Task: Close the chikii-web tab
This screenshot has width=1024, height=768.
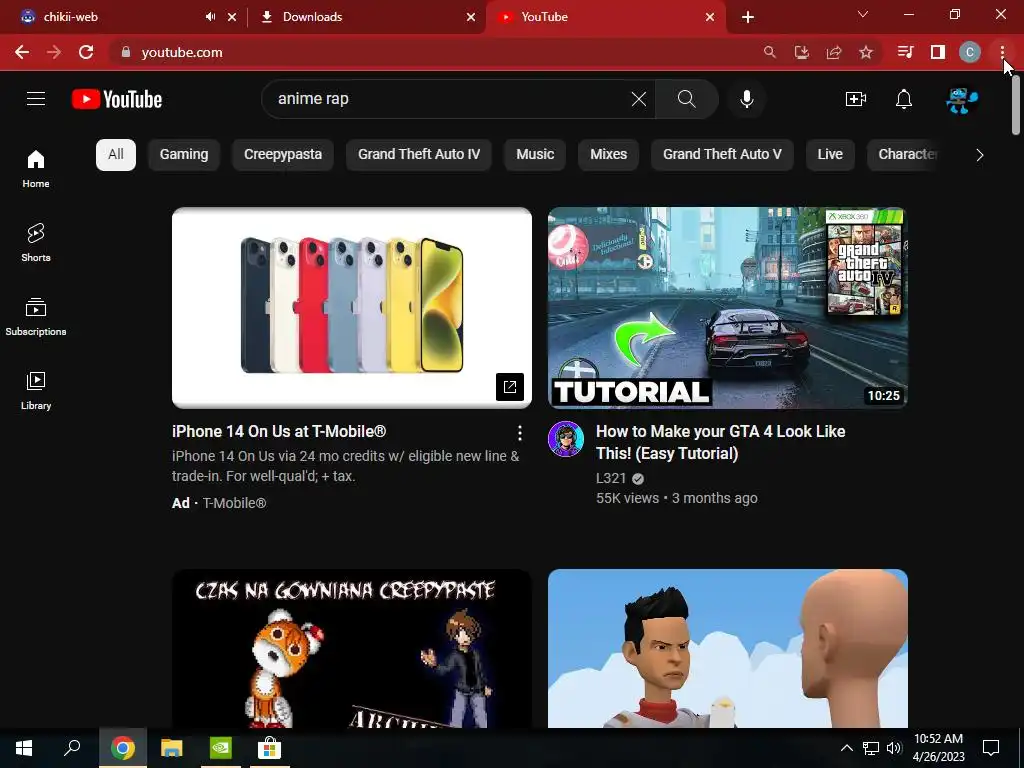Action: 232,17
